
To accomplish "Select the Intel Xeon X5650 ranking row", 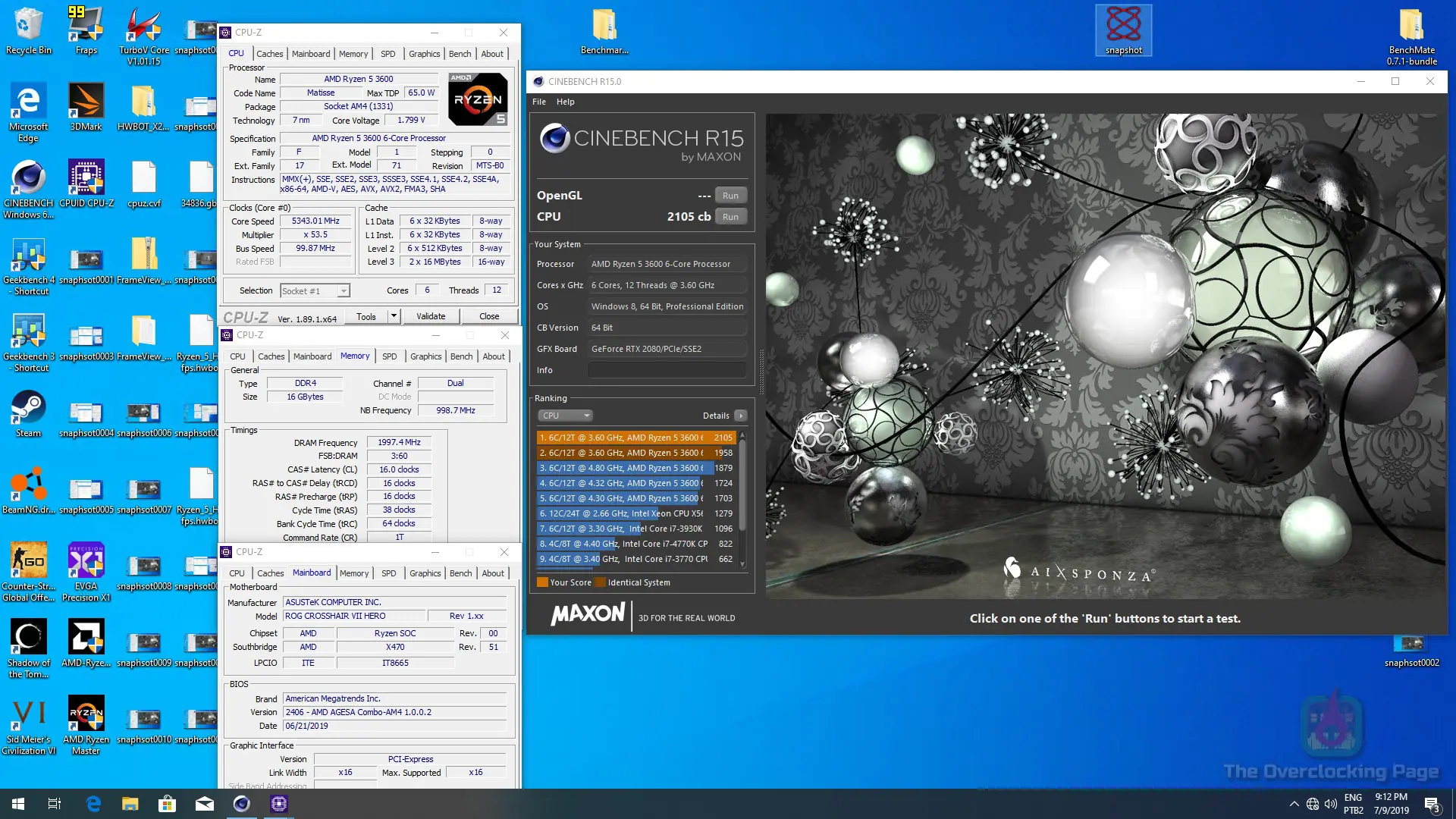I will click(635, 513).
